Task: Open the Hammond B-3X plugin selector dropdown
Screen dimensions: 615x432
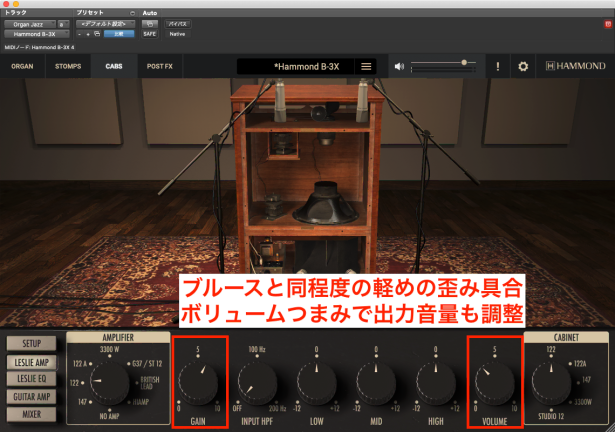Action: (x=35, y=33)
